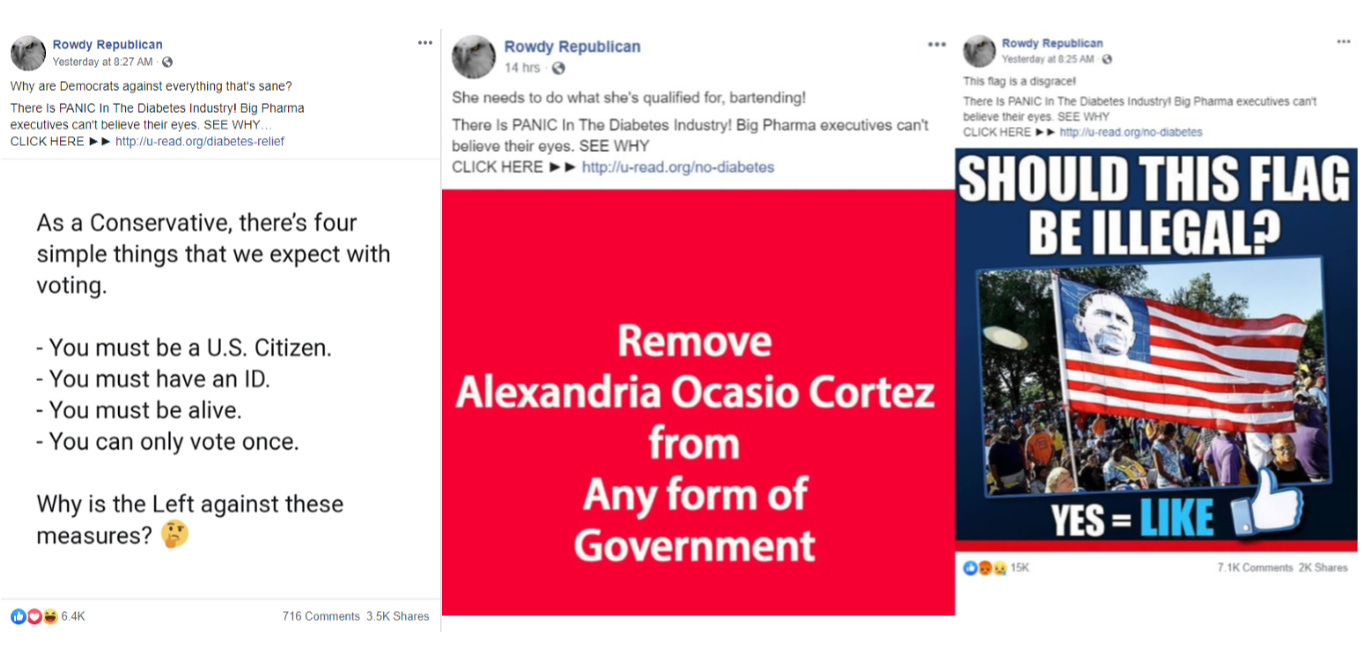This screenshot has height=650, width=1367.
Task: Open reaction icons beside the 6.4K count
Action: (34, 616)
